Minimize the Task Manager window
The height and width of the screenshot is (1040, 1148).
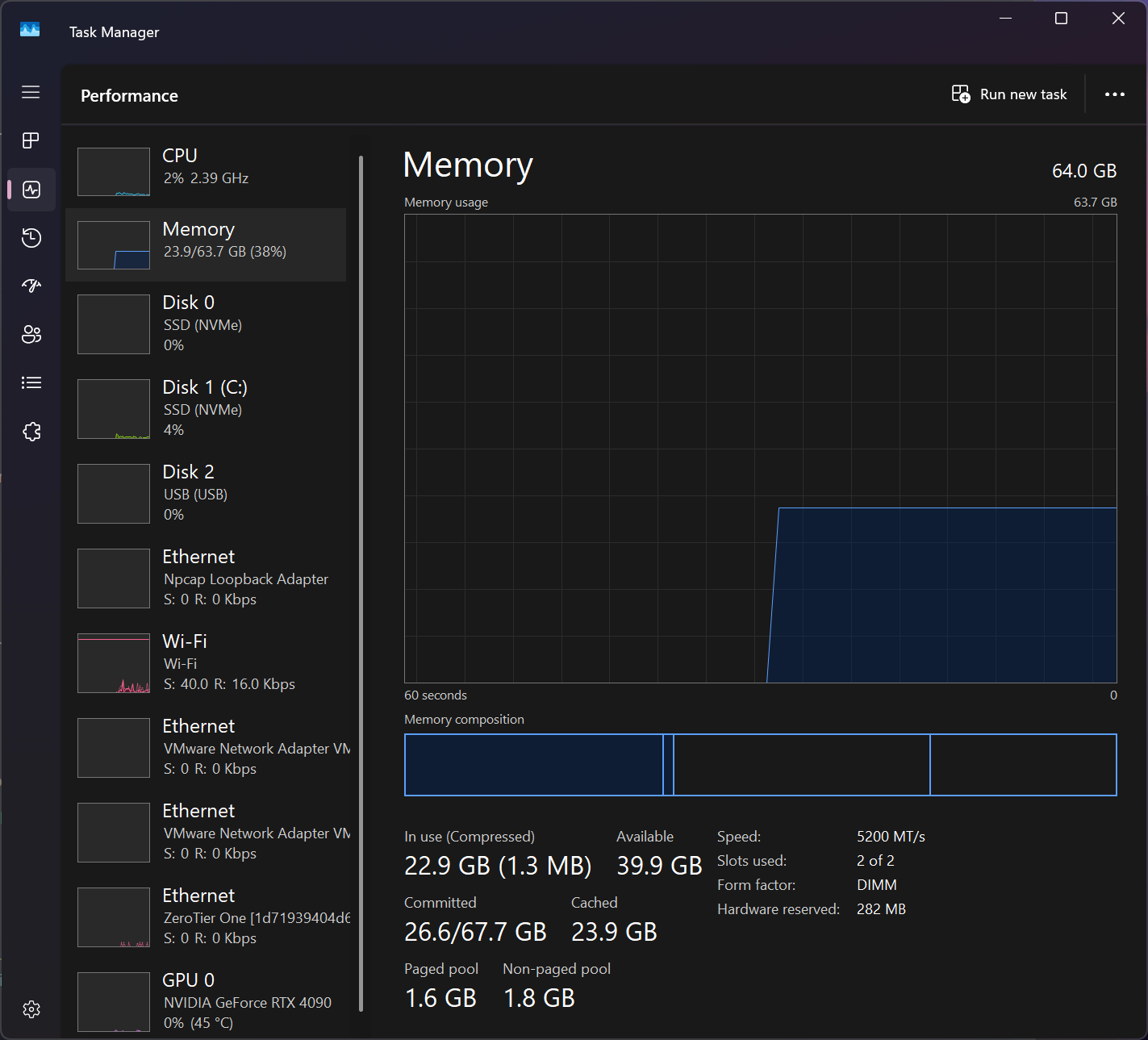coord(1005,19)
